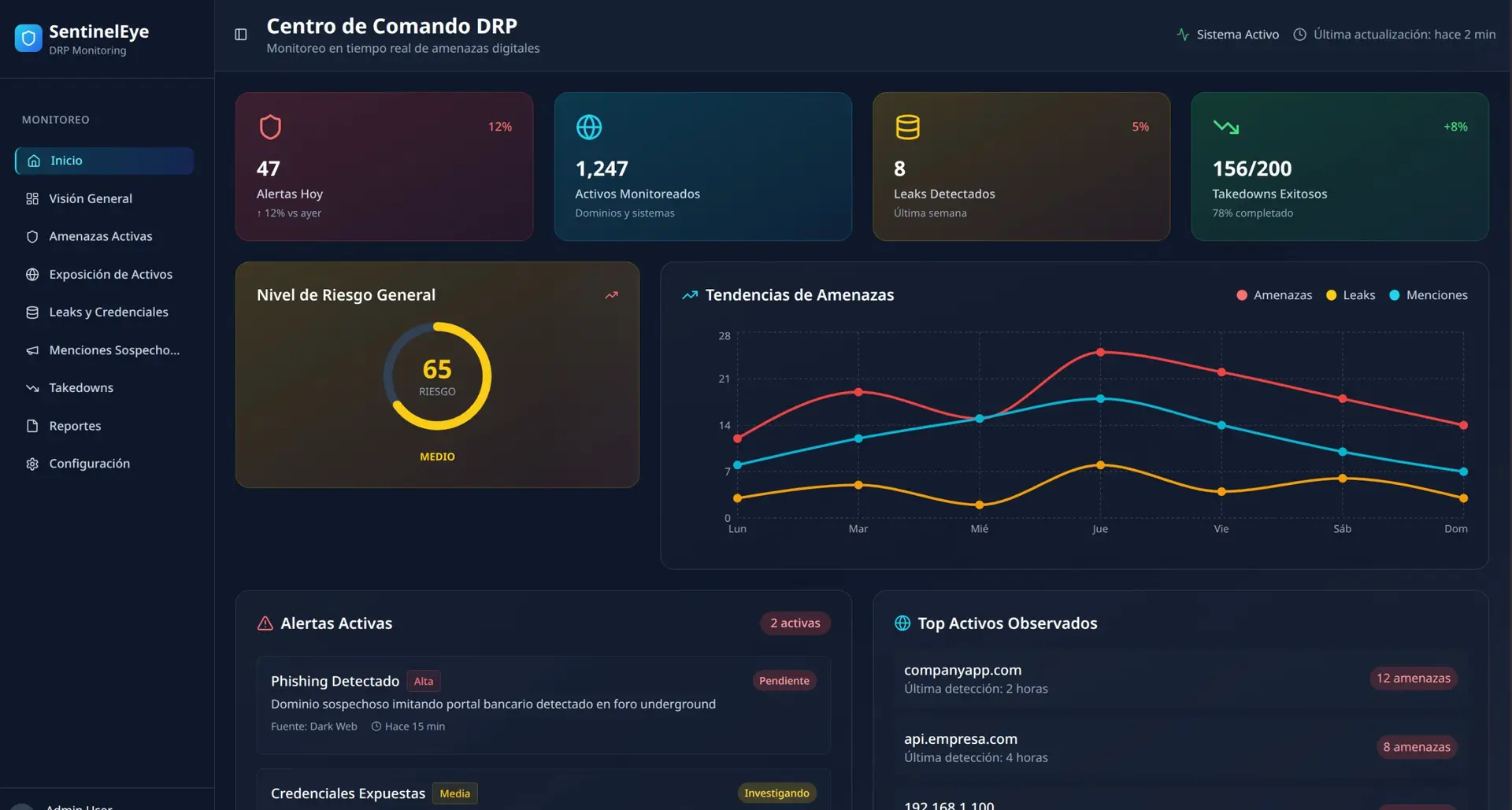Open the api.empresa.com asset row
Viewport: 1512px width, 810px height.
pos(1180,747)
